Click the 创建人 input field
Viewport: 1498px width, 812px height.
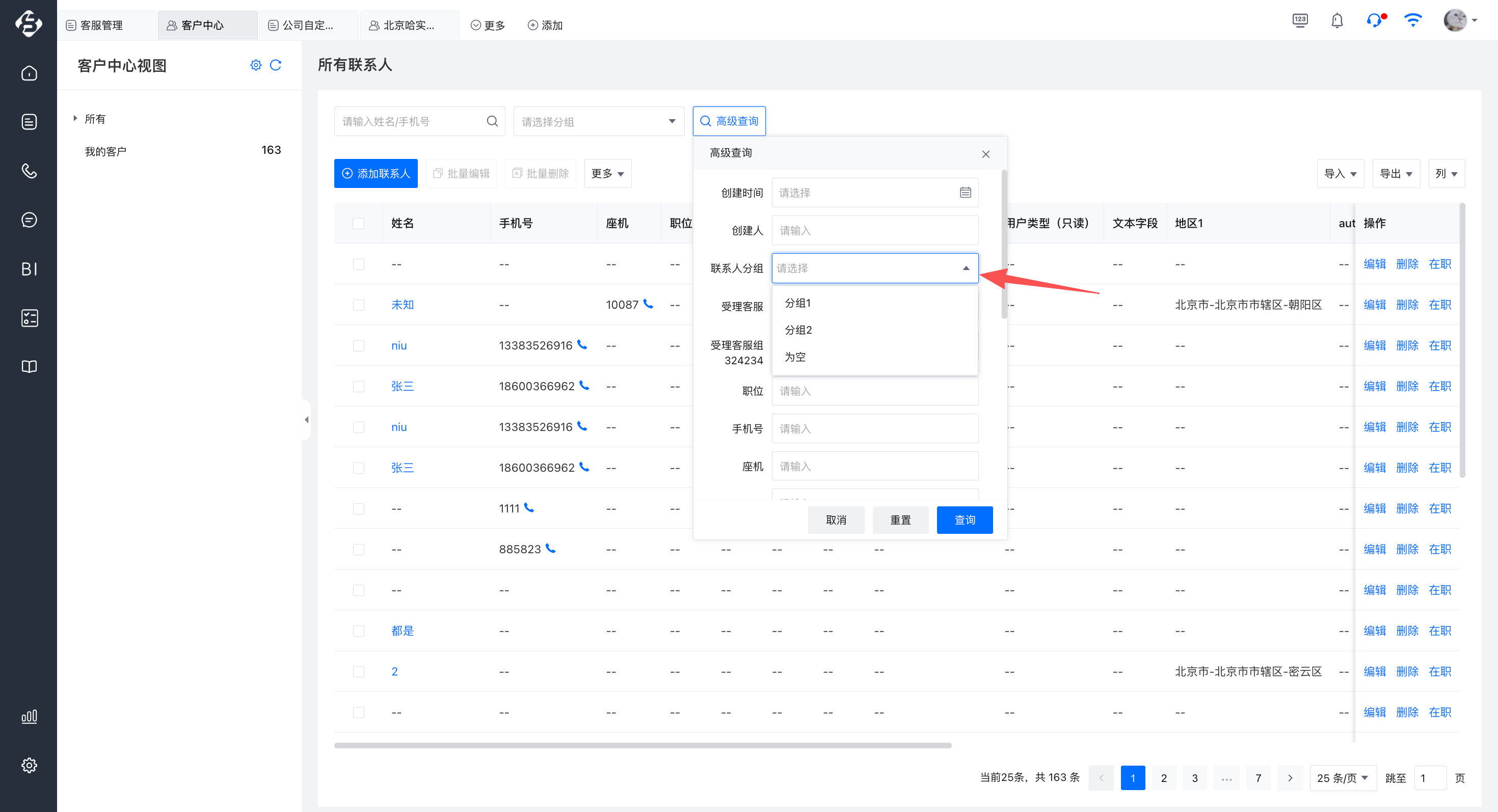click(874, 231)
